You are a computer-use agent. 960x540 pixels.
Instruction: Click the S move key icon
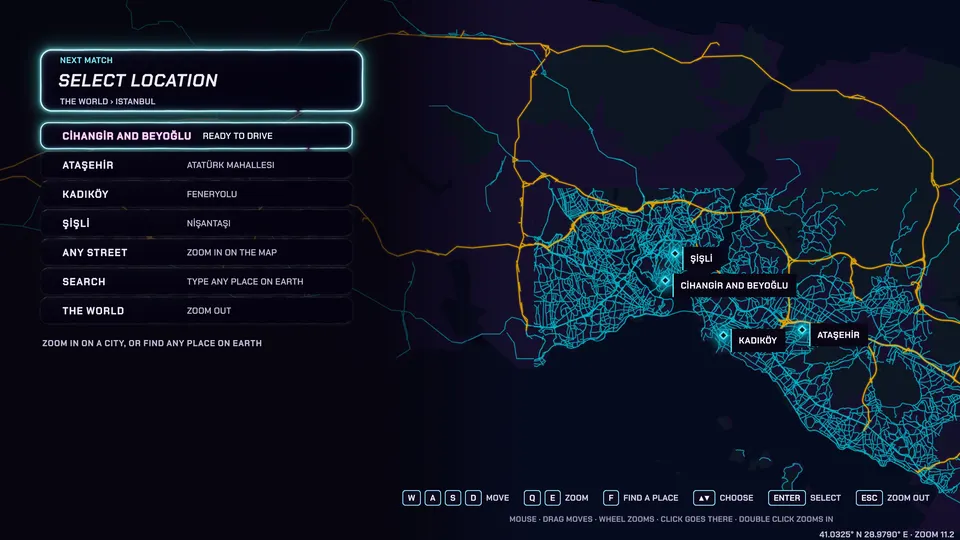pos(452,498)
